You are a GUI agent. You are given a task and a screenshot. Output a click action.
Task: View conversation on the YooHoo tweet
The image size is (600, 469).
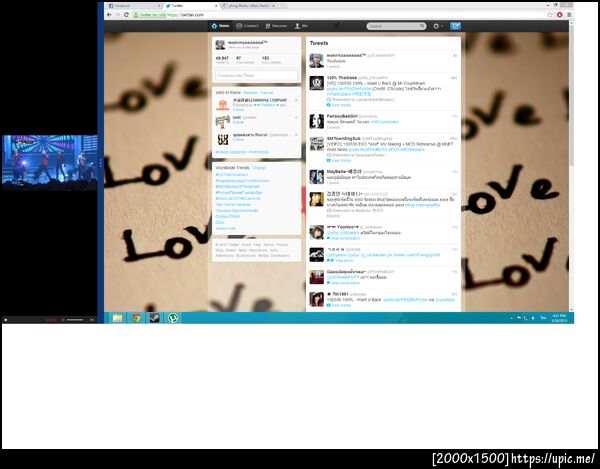(x=343, y=238)
